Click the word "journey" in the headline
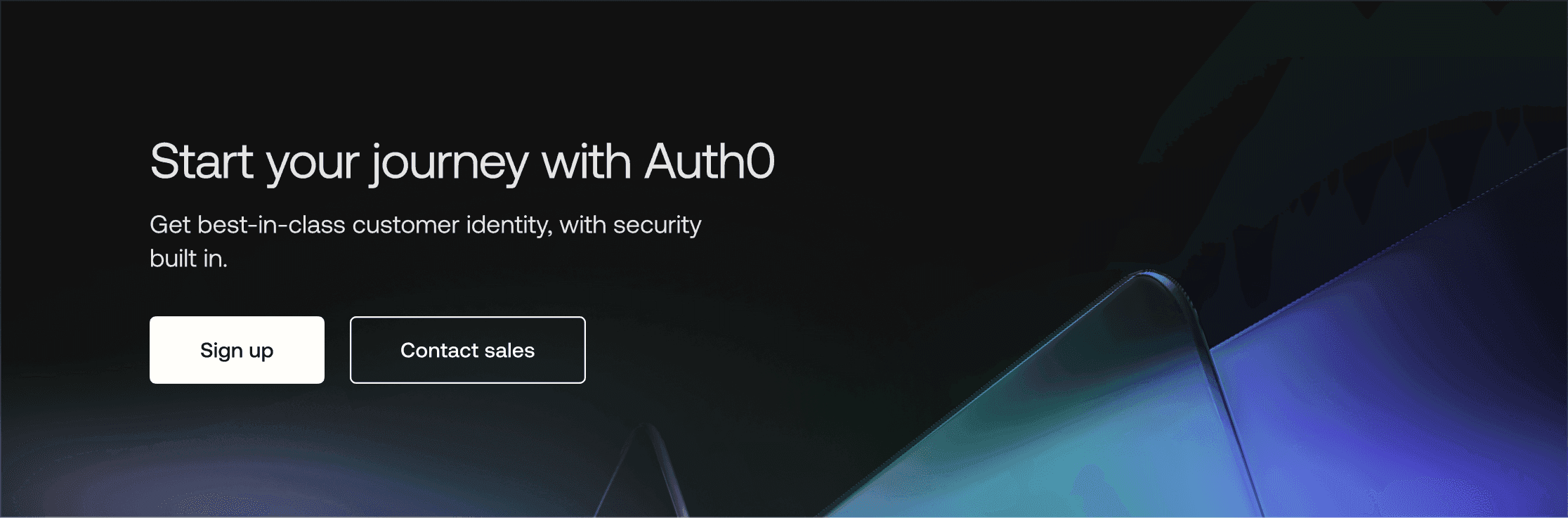This screenshot has height=518, width=1568. pos(450,164)
